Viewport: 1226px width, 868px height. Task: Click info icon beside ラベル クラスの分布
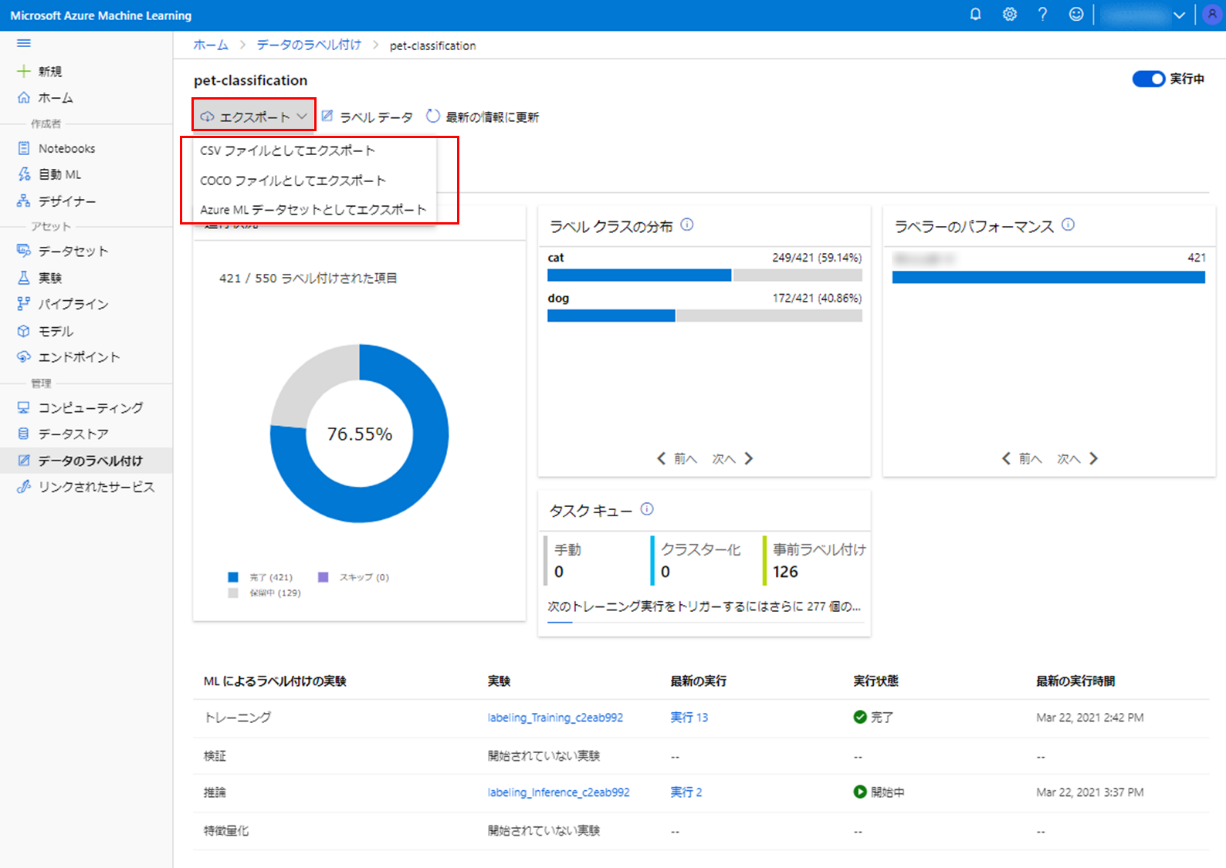tap(687, 225)
